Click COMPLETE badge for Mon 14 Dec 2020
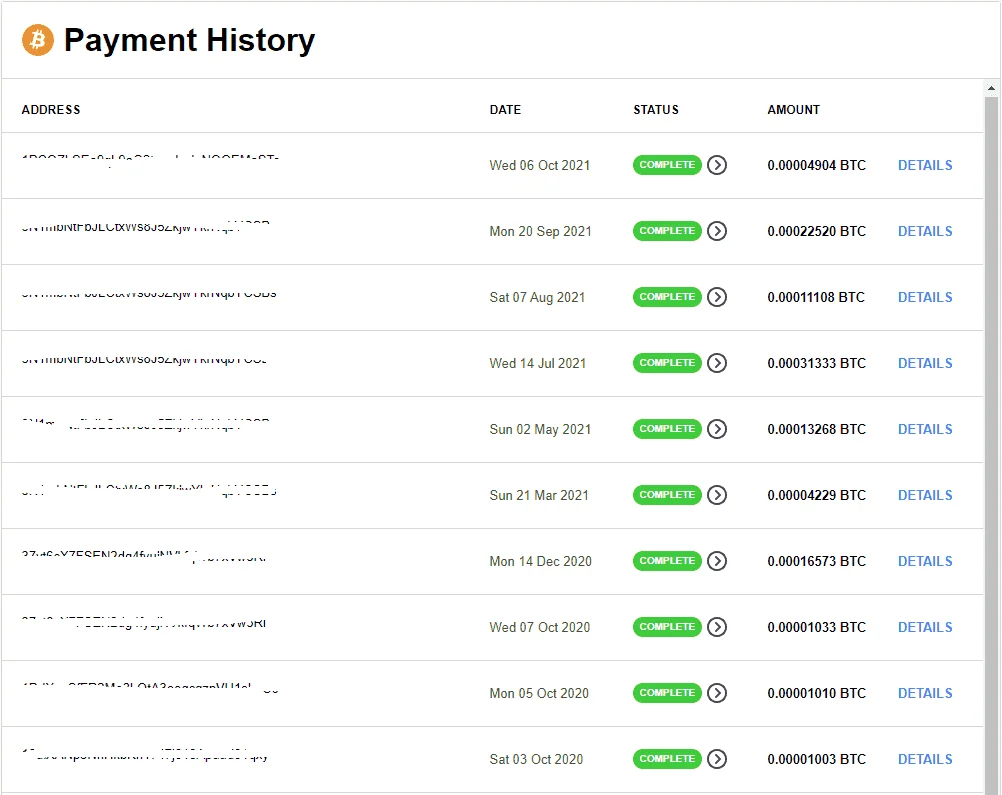1002x795 pixels. [x=667, y=561]
